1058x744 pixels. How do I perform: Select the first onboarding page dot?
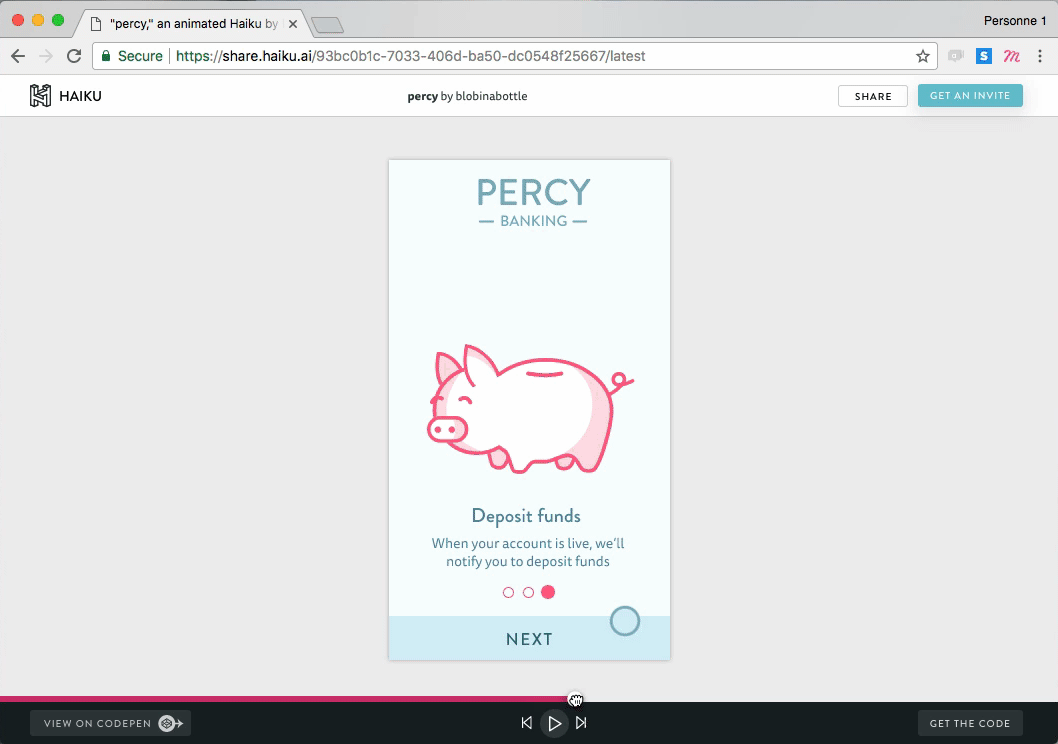coord(508,593)
